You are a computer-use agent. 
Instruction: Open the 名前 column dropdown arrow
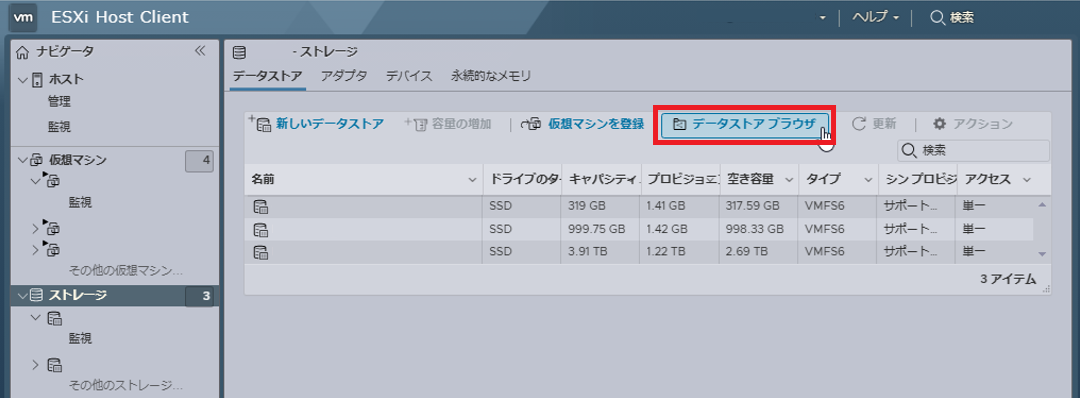pos(472,180)
